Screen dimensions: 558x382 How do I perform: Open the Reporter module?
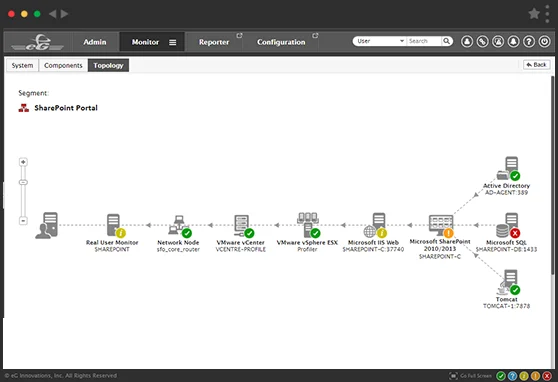coord(214,42)
